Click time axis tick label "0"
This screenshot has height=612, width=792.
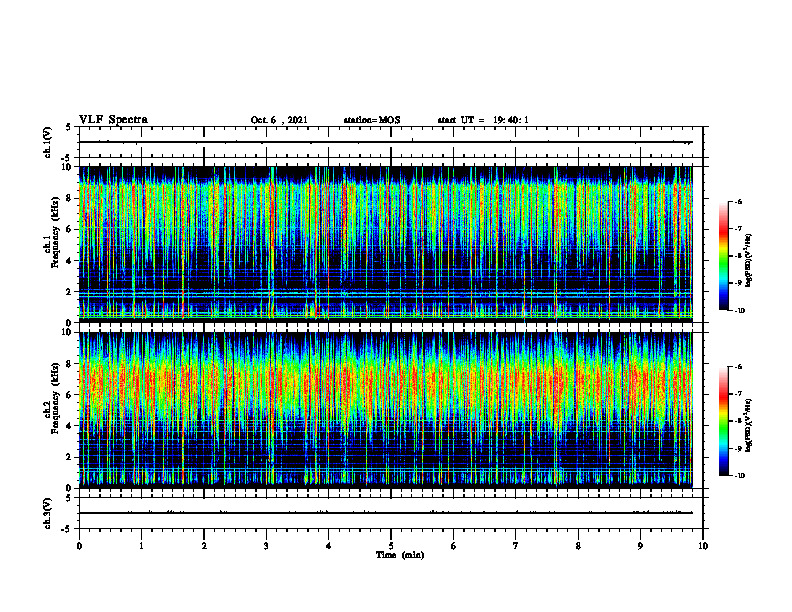(79, 546)
